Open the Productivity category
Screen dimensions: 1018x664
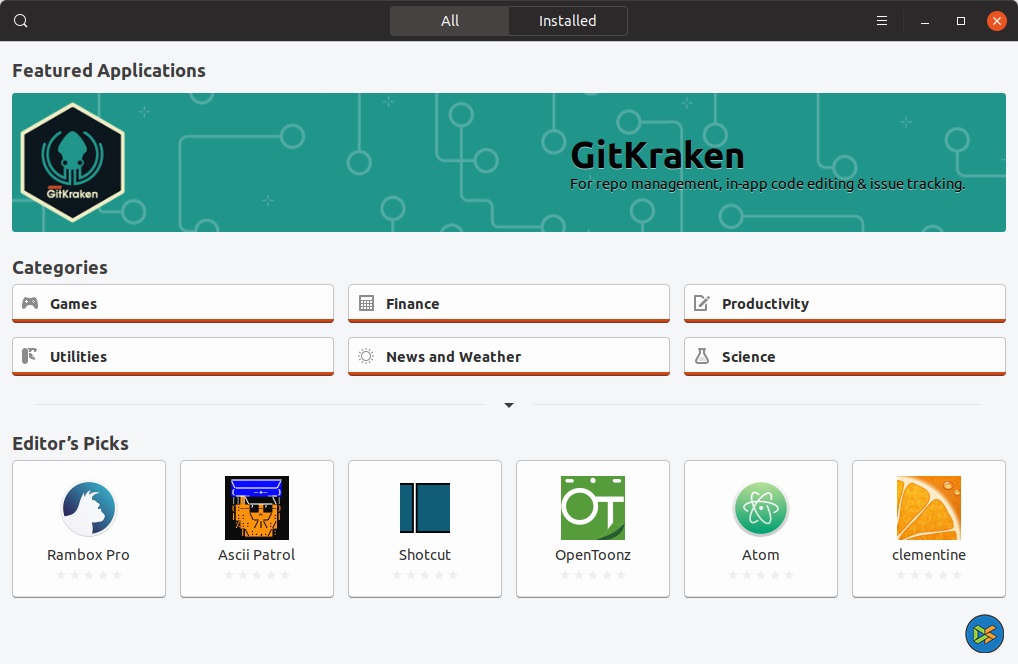pos(845,303)
